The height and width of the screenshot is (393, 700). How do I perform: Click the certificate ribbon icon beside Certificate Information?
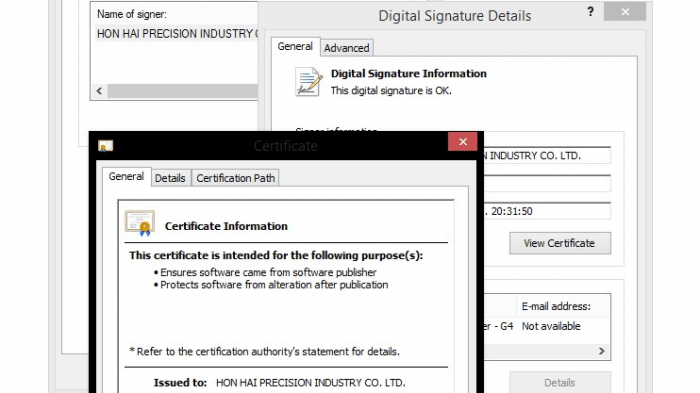[140, 223]
